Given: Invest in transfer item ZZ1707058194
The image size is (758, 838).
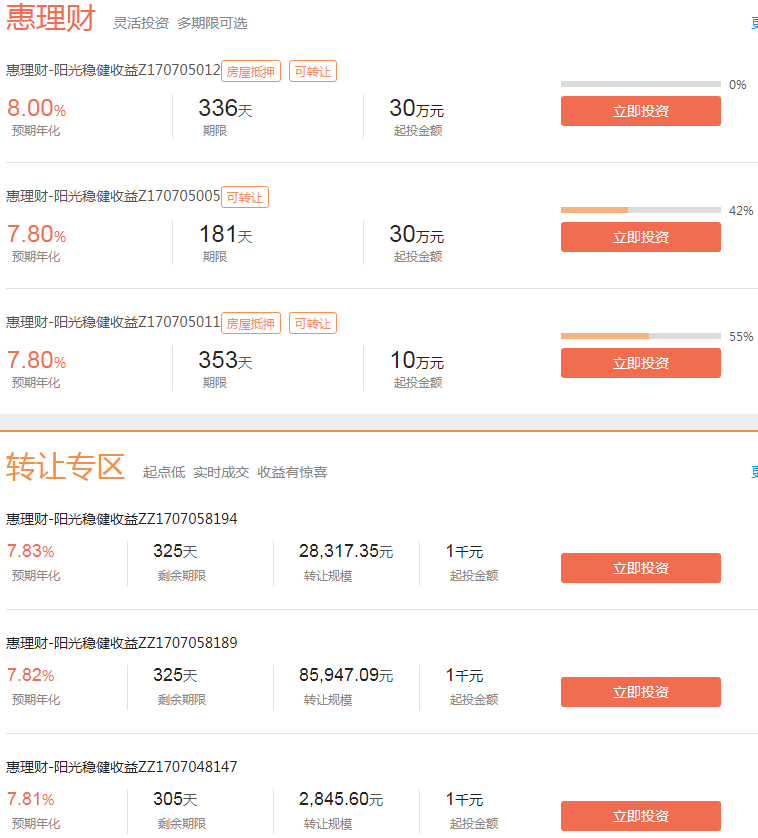Looking at the screenshot, I should point(640,568).
